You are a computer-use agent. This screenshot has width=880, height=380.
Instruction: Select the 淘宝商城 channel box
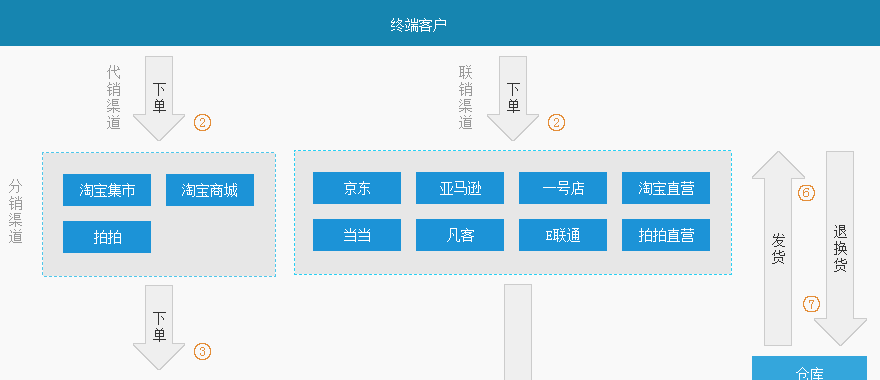point(210,190)
